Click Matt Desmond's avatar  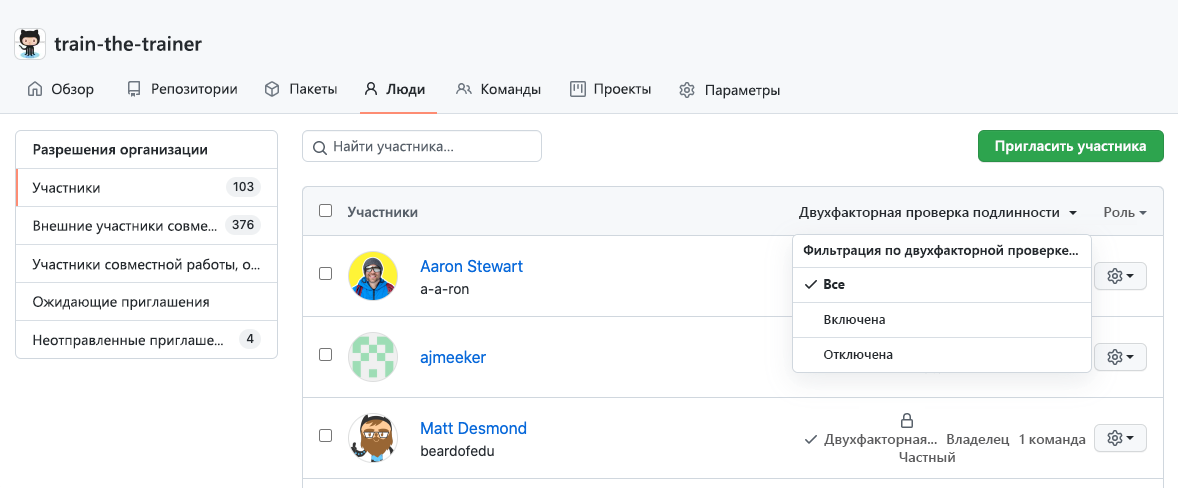coord(373,438)
